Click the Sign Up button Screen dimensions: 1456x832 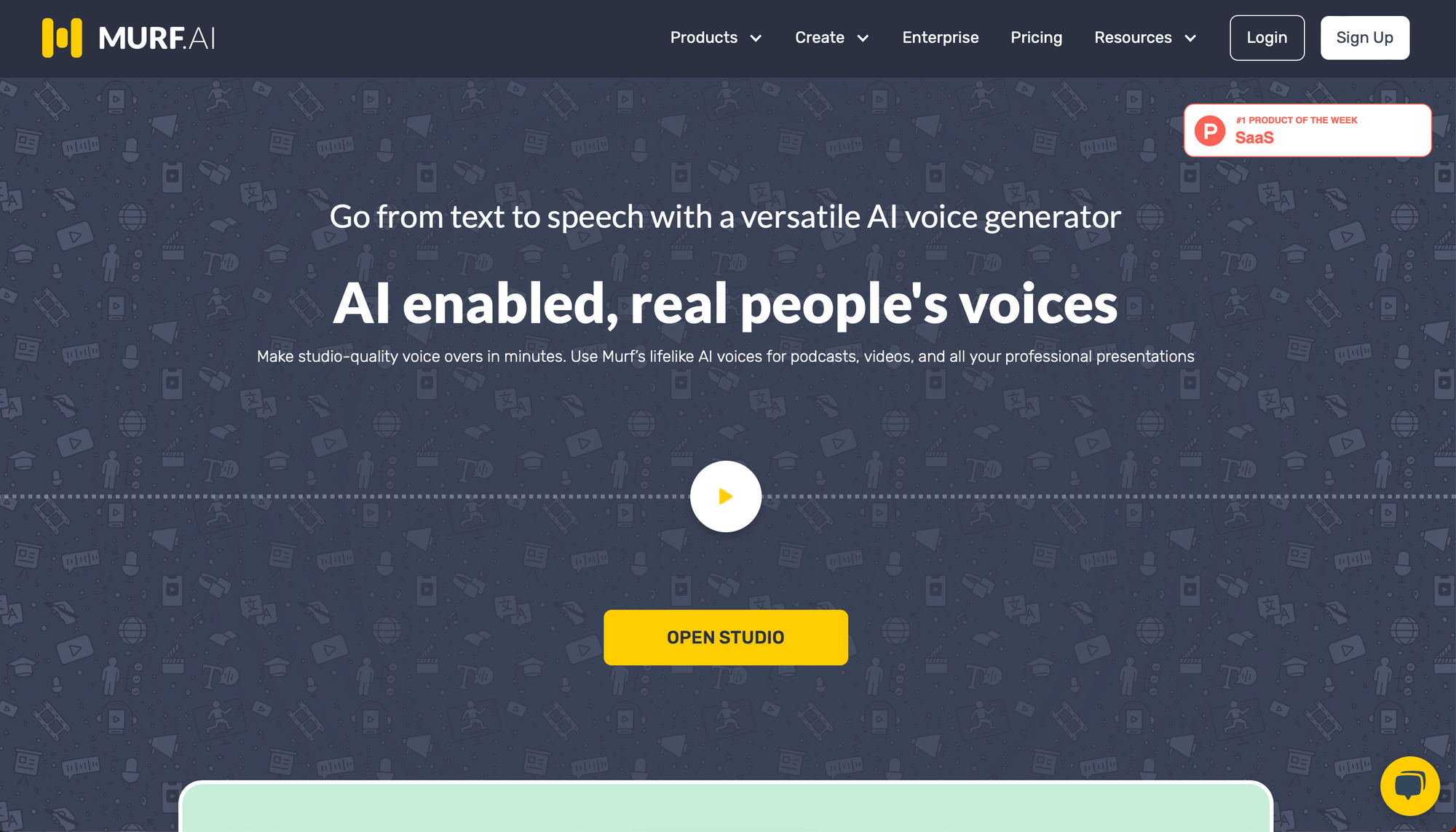[1364, 38]
